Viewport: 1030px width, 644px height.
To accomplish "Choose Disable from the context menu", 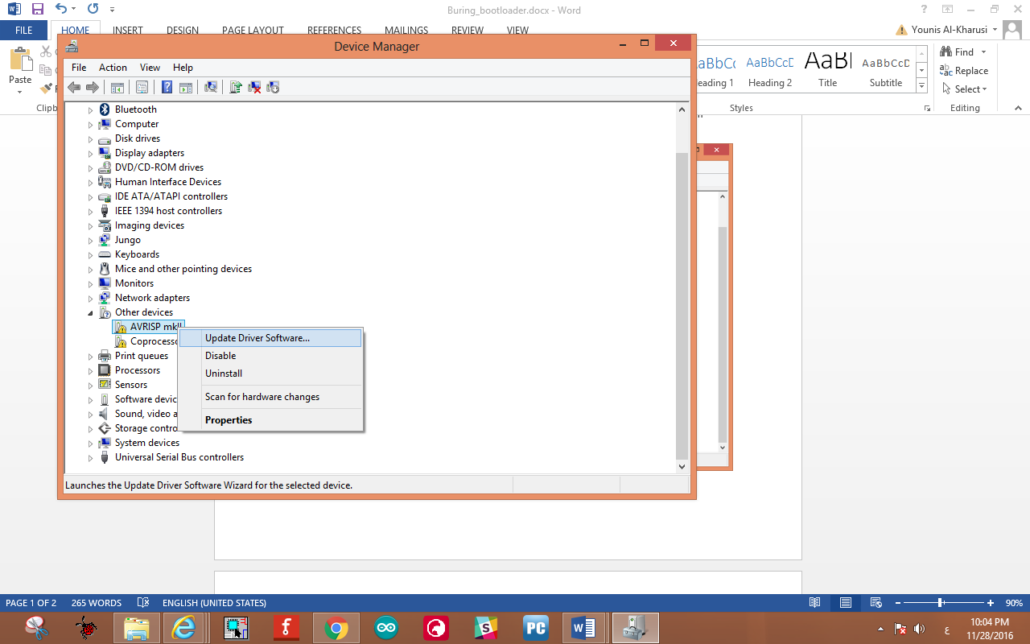I will 270,356.
